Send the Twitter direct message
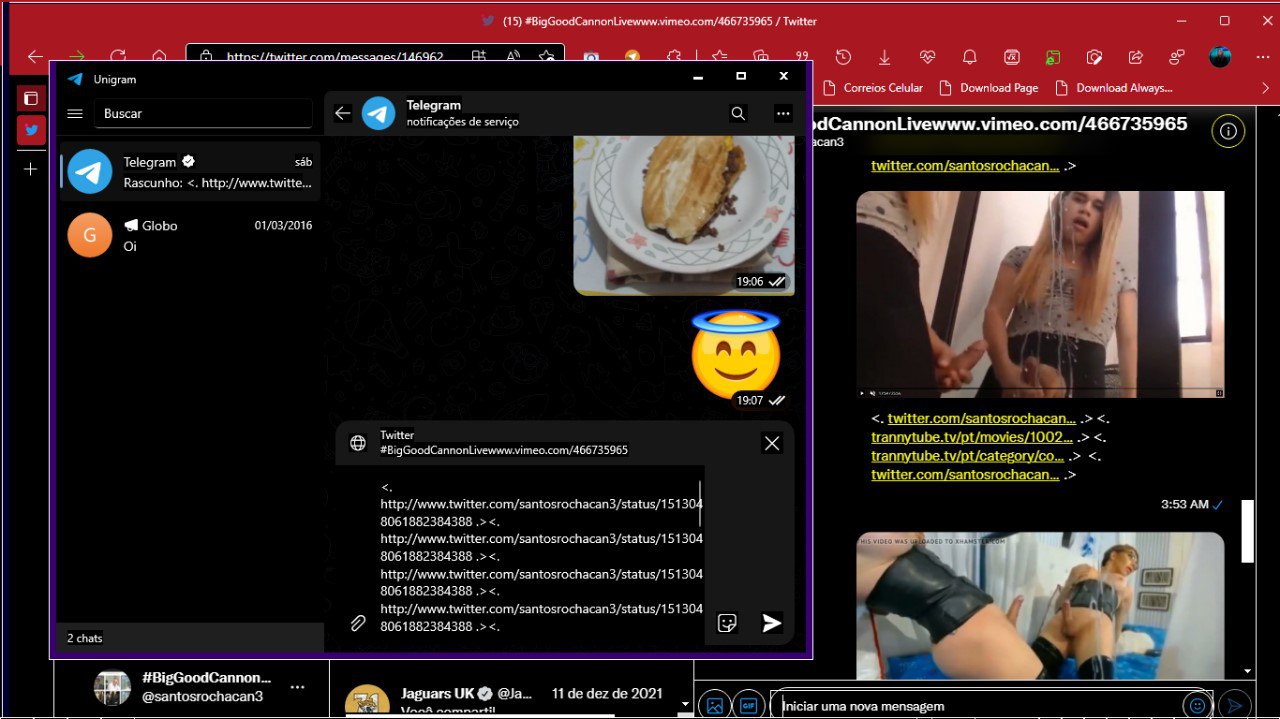Viewport: 1280px width, 719px height. (1236, 705)
